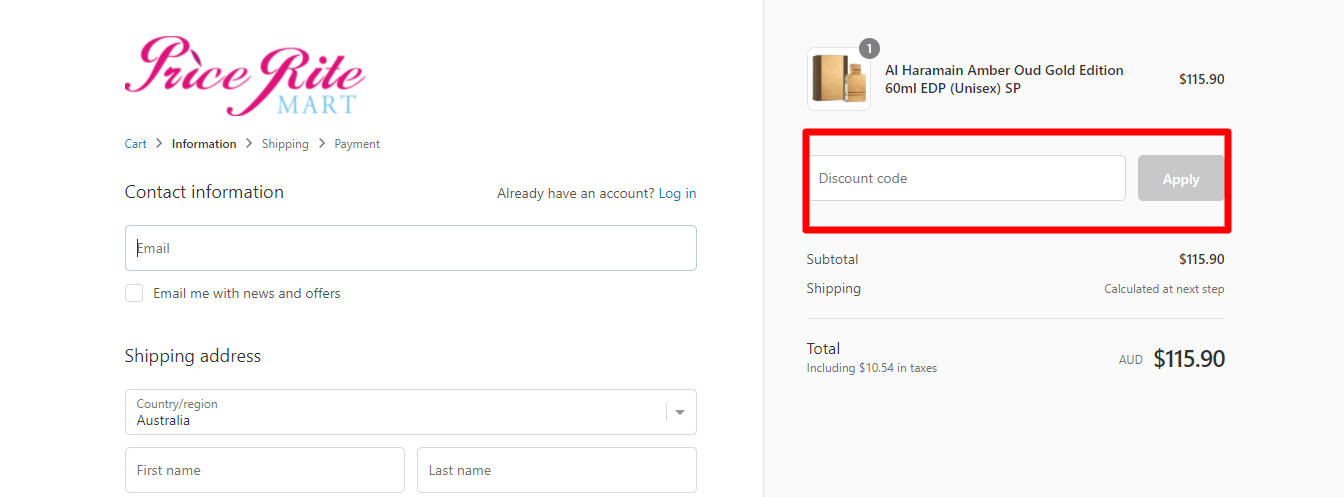Follow the Log in link

(x=677, y=193)
